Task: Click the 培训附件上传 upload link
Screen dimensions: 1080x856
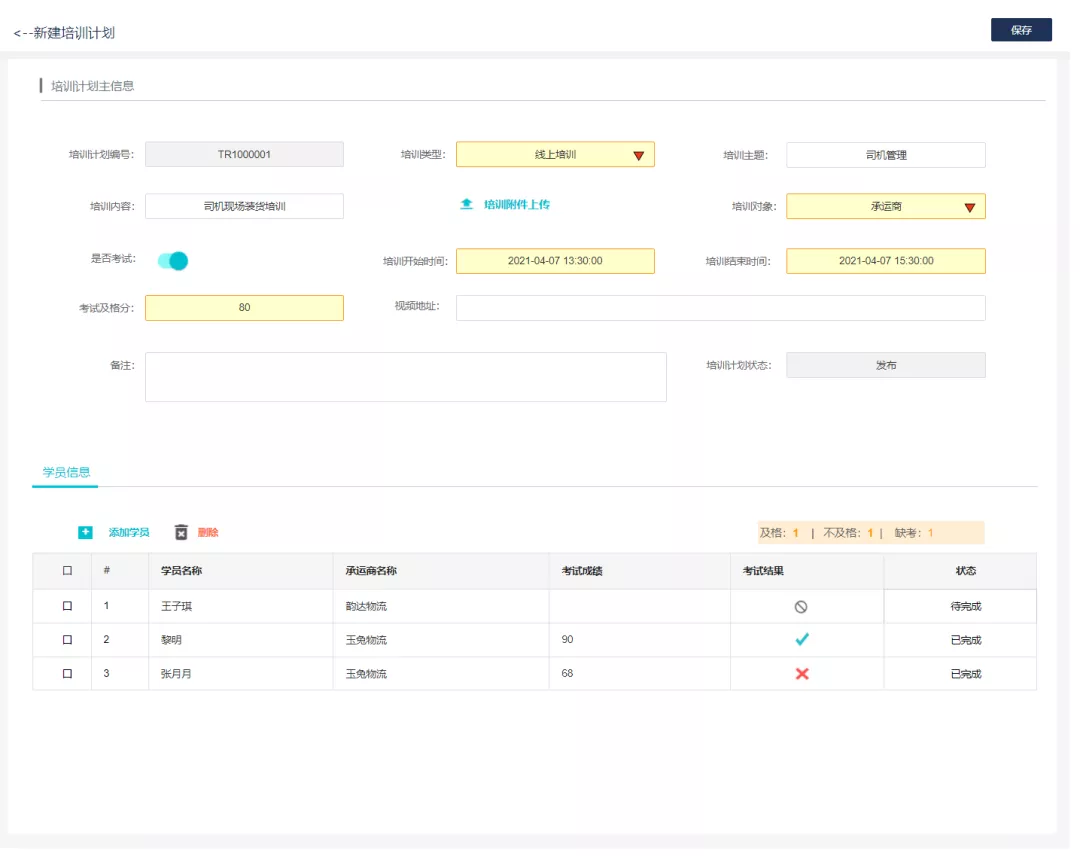Action: pyautogui.click(x=516, y=205)
